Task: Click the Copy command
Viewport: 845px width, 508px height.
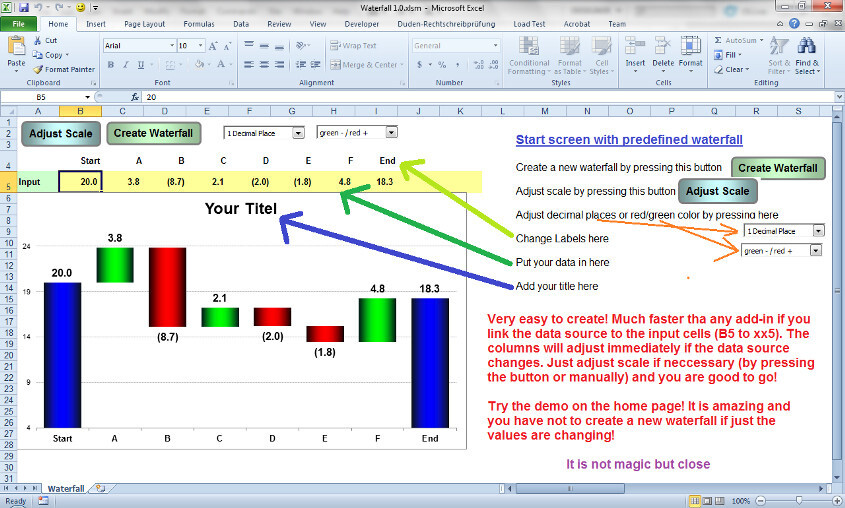Action: [x=53, y=55]
